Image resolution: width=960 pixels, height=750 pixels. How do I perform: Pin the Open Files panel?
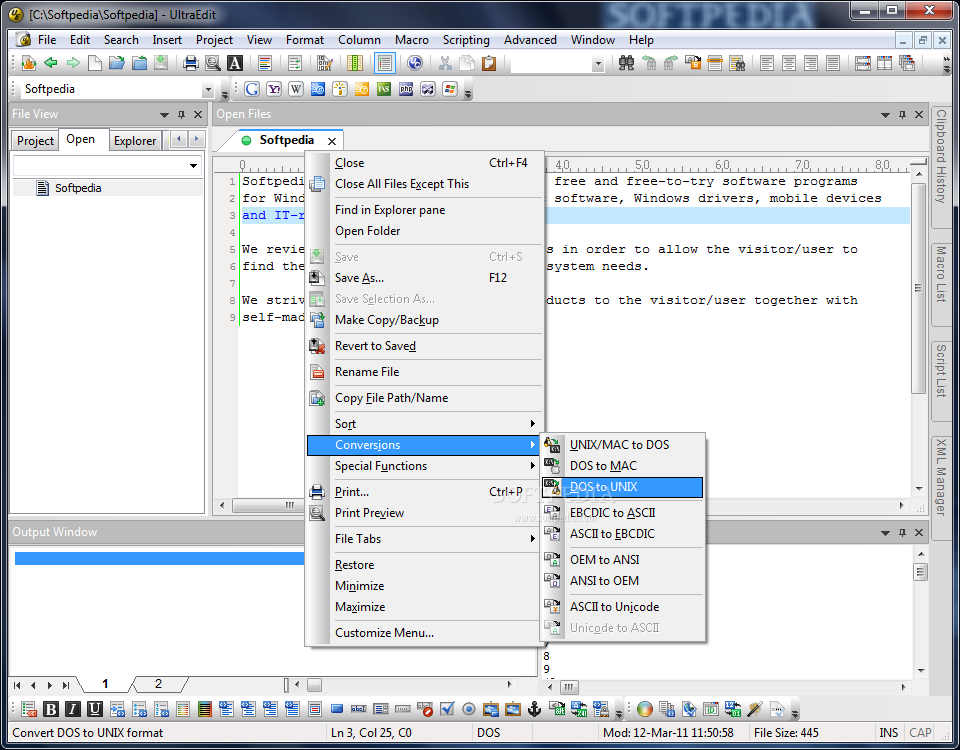[902, 114]
